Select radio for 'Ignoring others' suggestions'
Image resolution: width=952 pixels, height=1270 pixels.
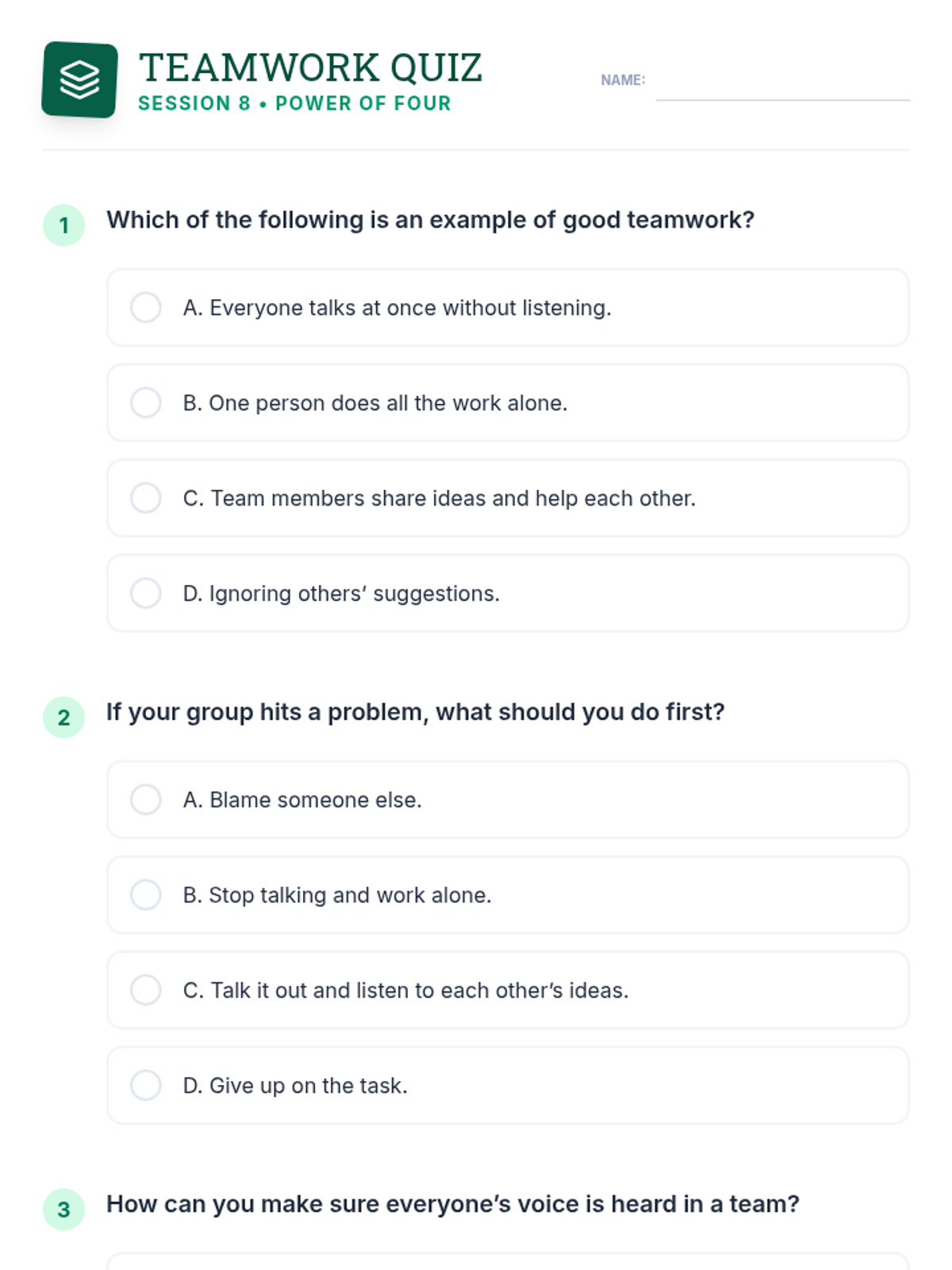point(146,593)
